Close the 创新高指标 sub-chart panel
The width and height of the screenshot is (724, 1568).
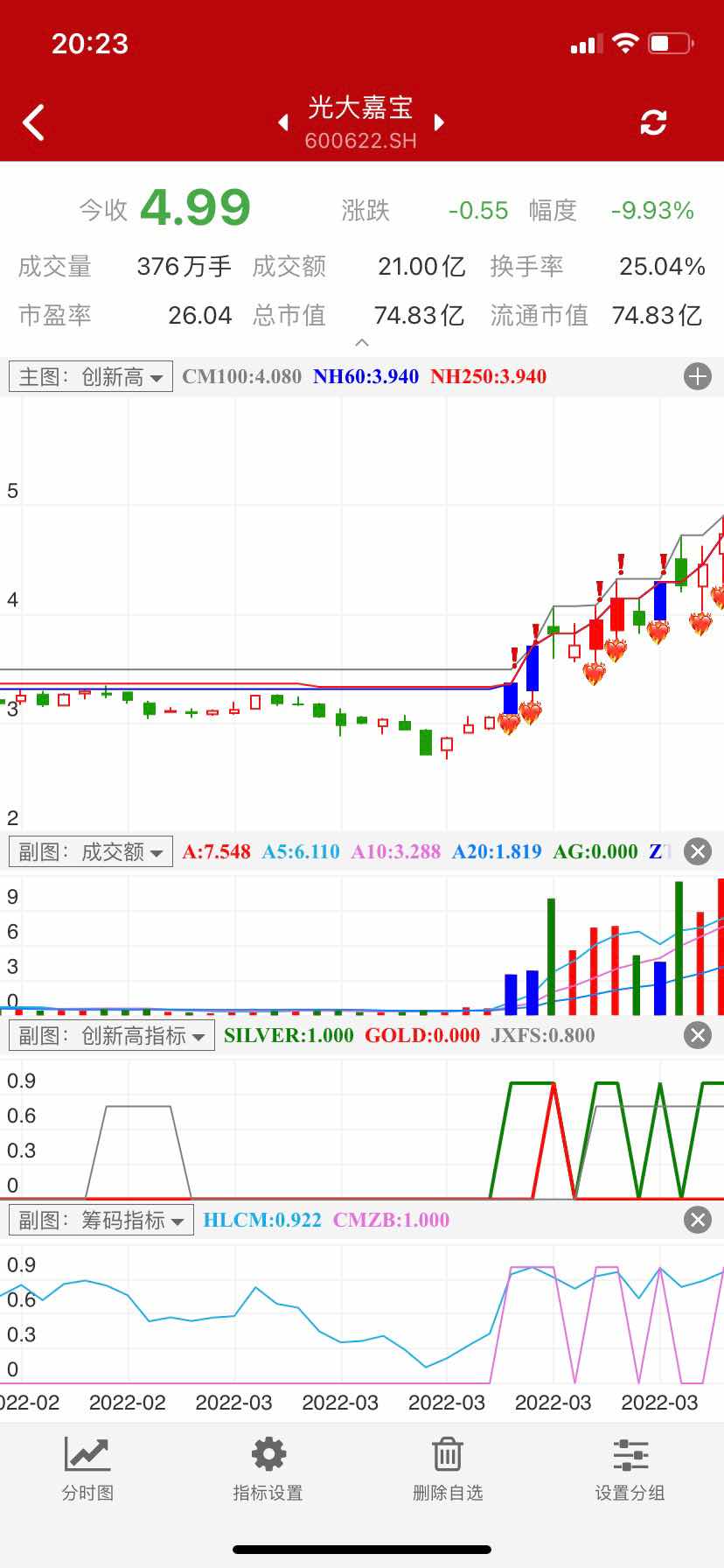click(697, 1035)
